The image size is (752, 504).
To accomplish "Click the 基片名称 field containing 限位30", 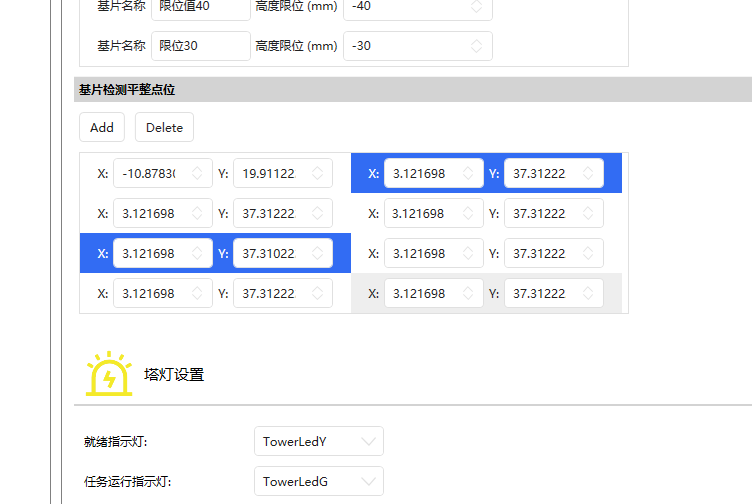I will point(200,46).
